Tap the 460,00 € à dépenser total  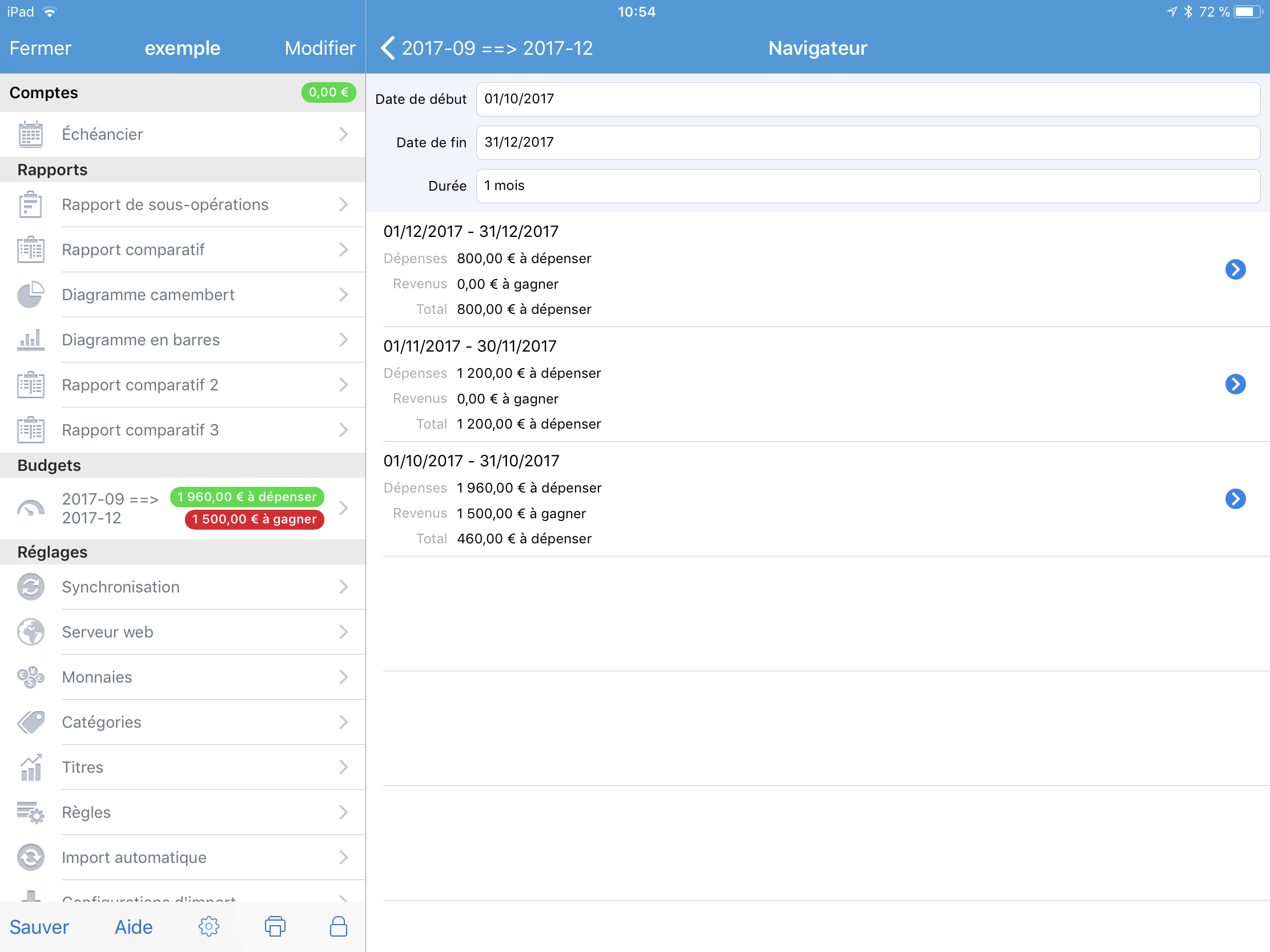tap(524, 539)
